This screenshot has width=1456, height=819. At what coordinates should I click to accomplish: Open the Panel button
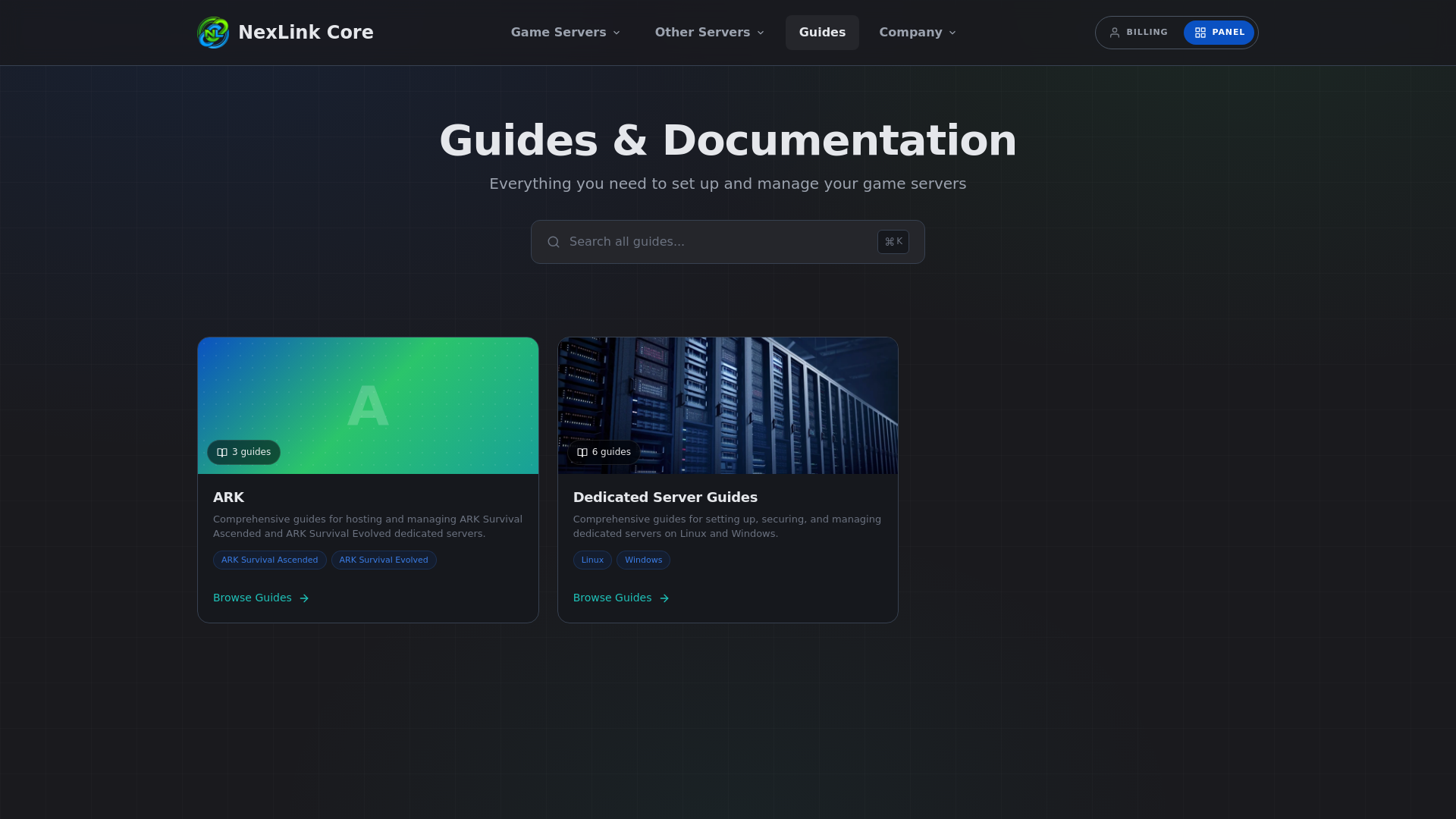pos(1219,33)
